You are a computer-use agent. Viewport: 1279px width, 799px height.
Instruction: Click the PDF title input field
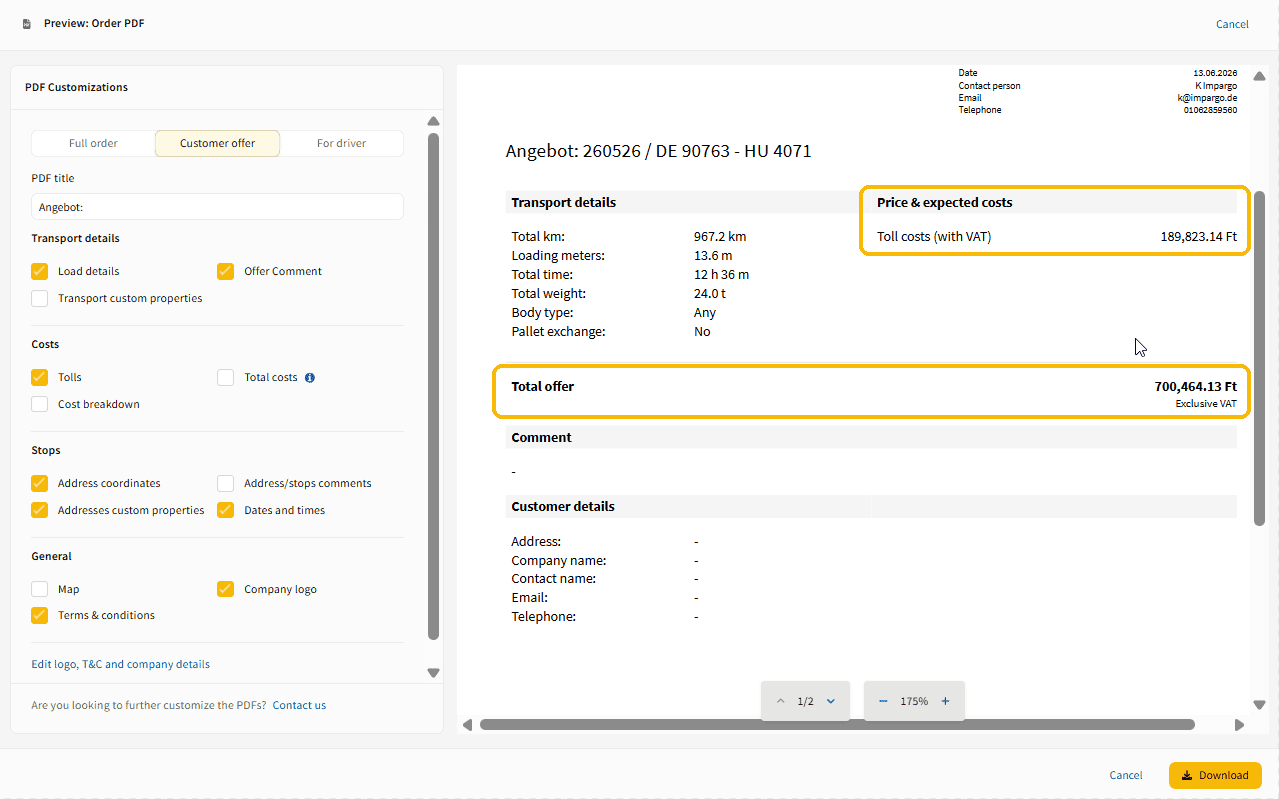click(217, 207)
